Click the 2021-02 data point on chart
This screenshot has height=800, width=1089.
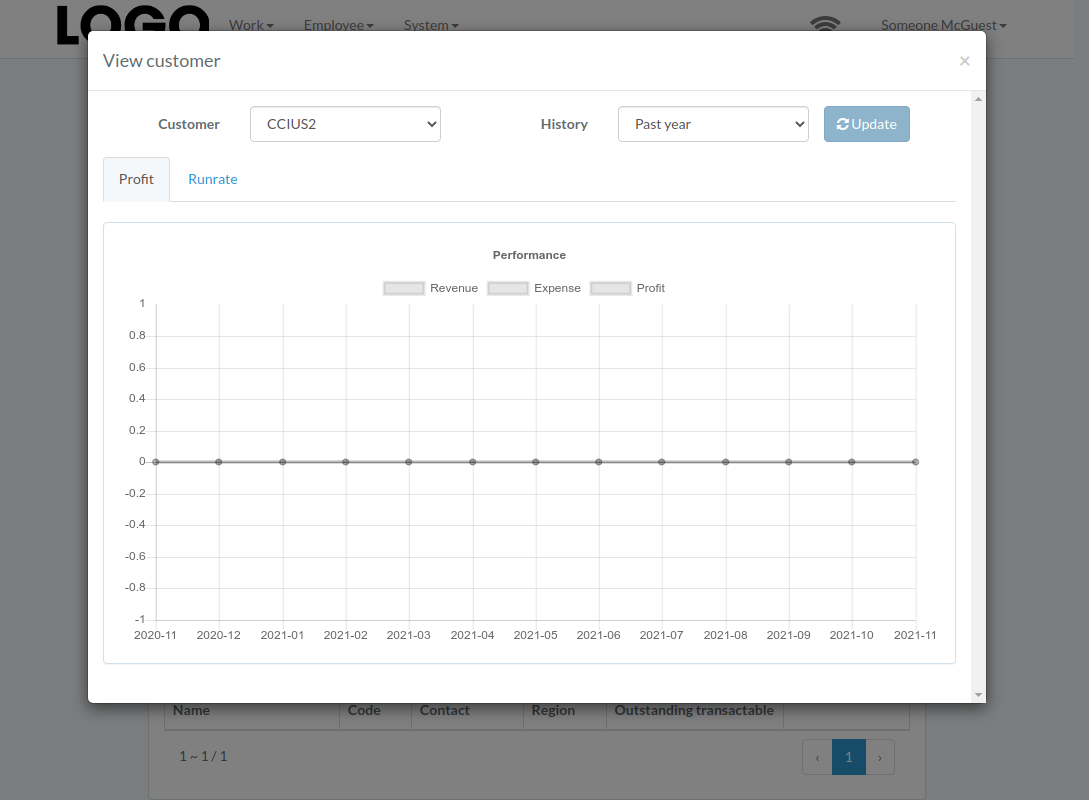pos(345,462)
